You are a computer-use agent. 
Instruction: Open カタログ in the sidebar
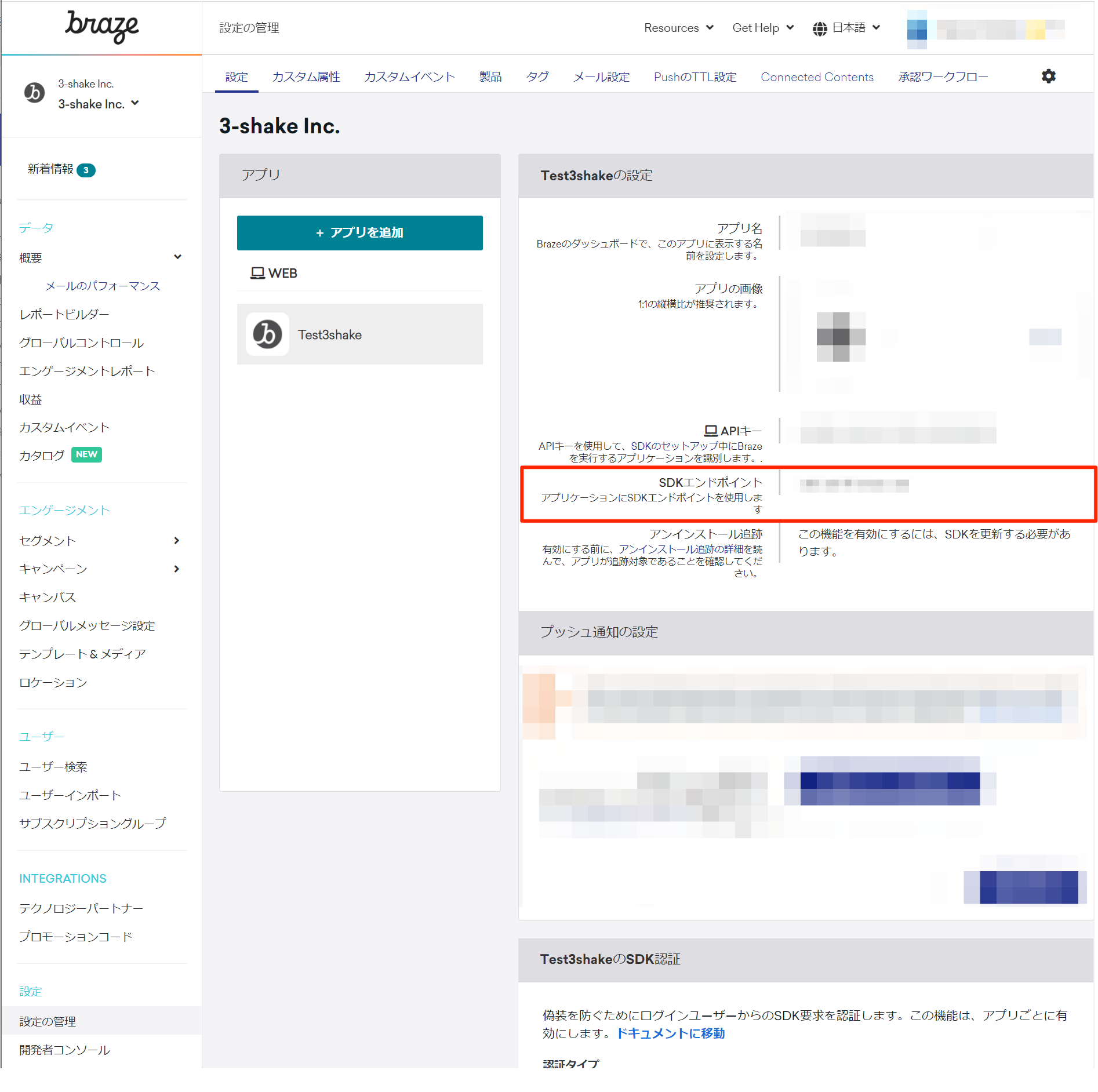coord(42,455)
